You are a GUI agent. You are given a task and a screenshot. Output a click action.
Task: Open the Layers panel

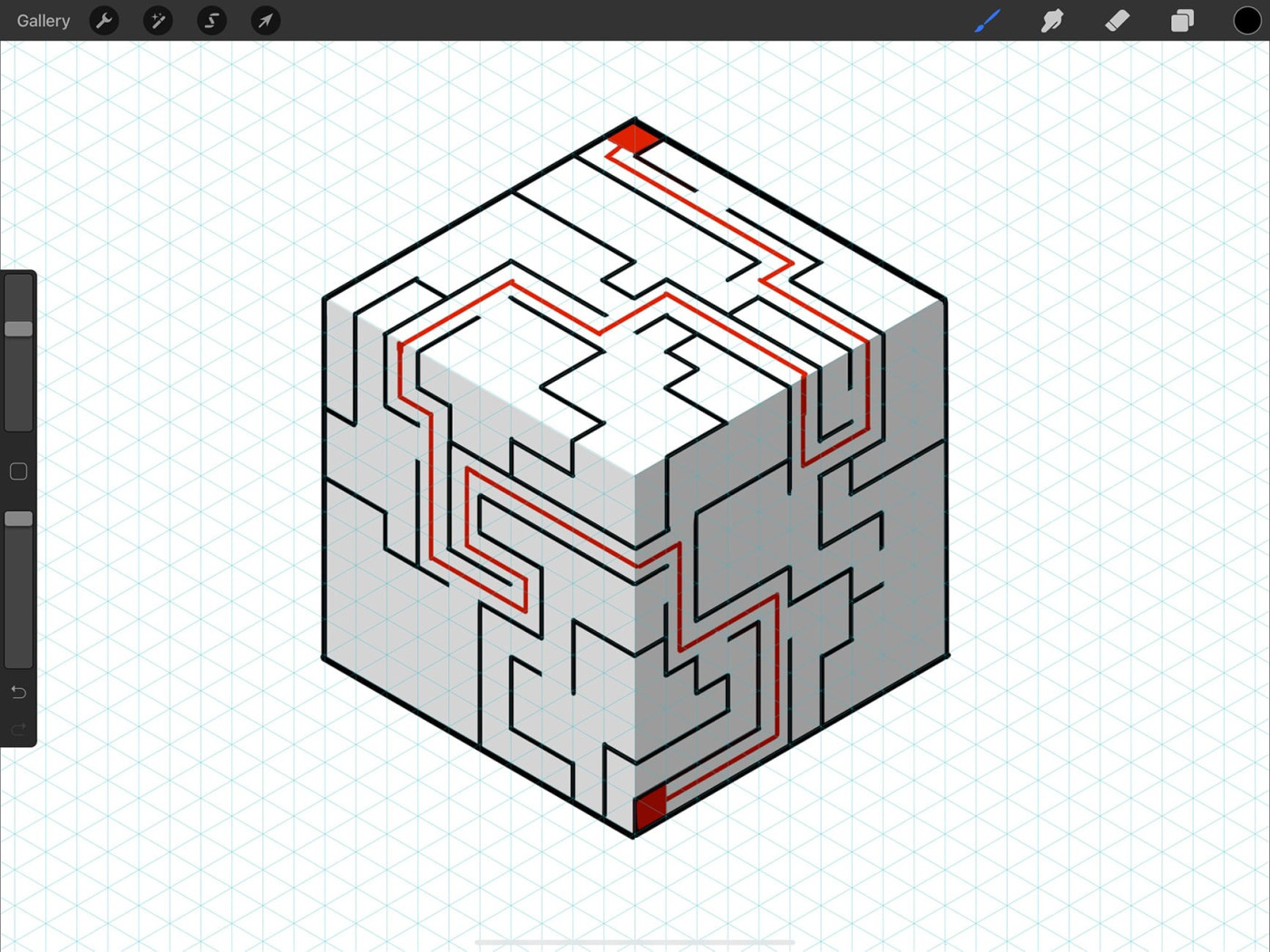pyautogui.click(x=1182, y=21)
